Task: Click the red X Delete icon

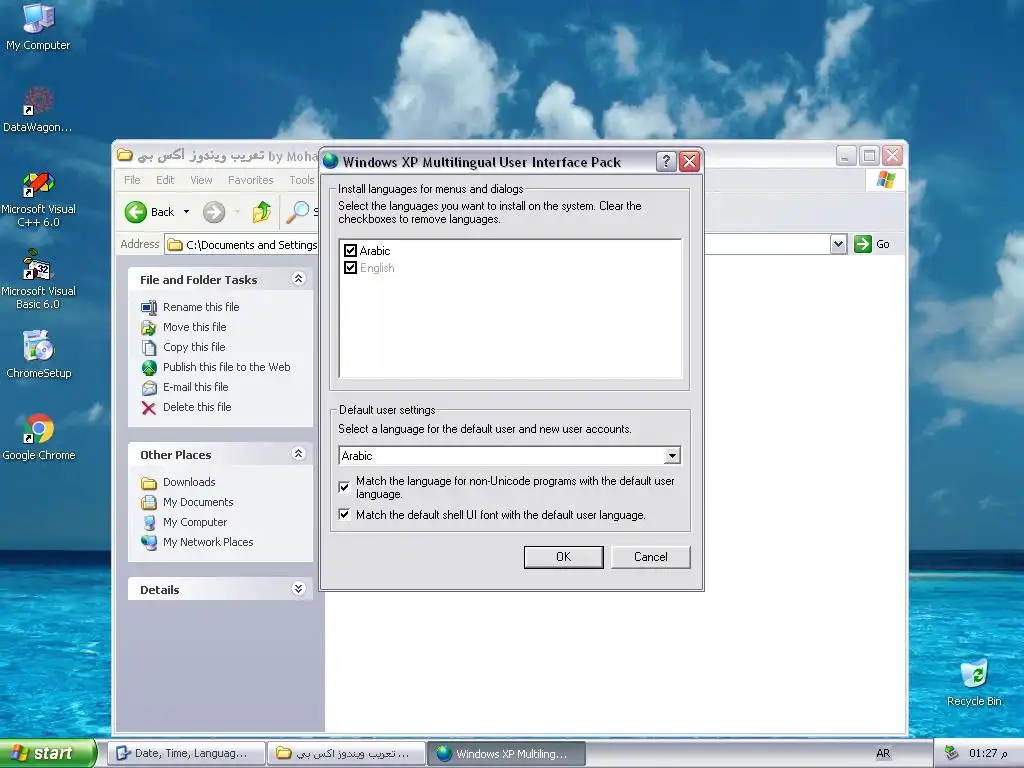Action: click(149, 408)
